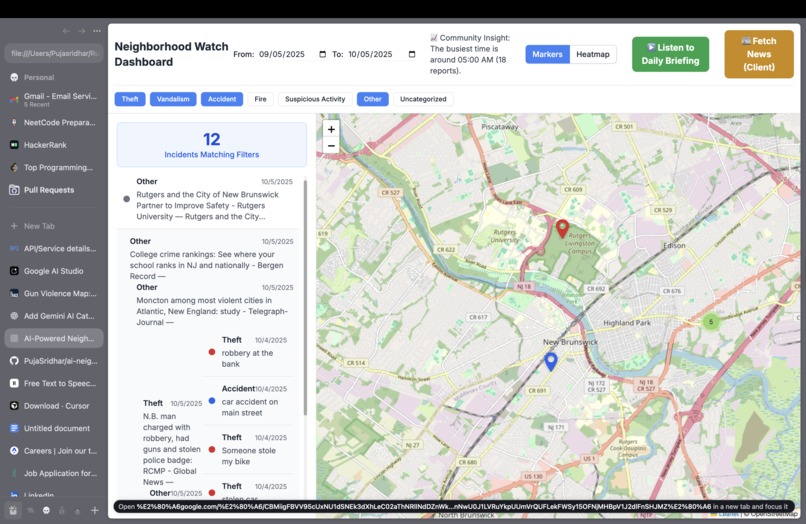This screenshot has height=524, width=806.
Task: Click the '12 Incidents Matching Filters' counter card
Action: tap(212, 144)
